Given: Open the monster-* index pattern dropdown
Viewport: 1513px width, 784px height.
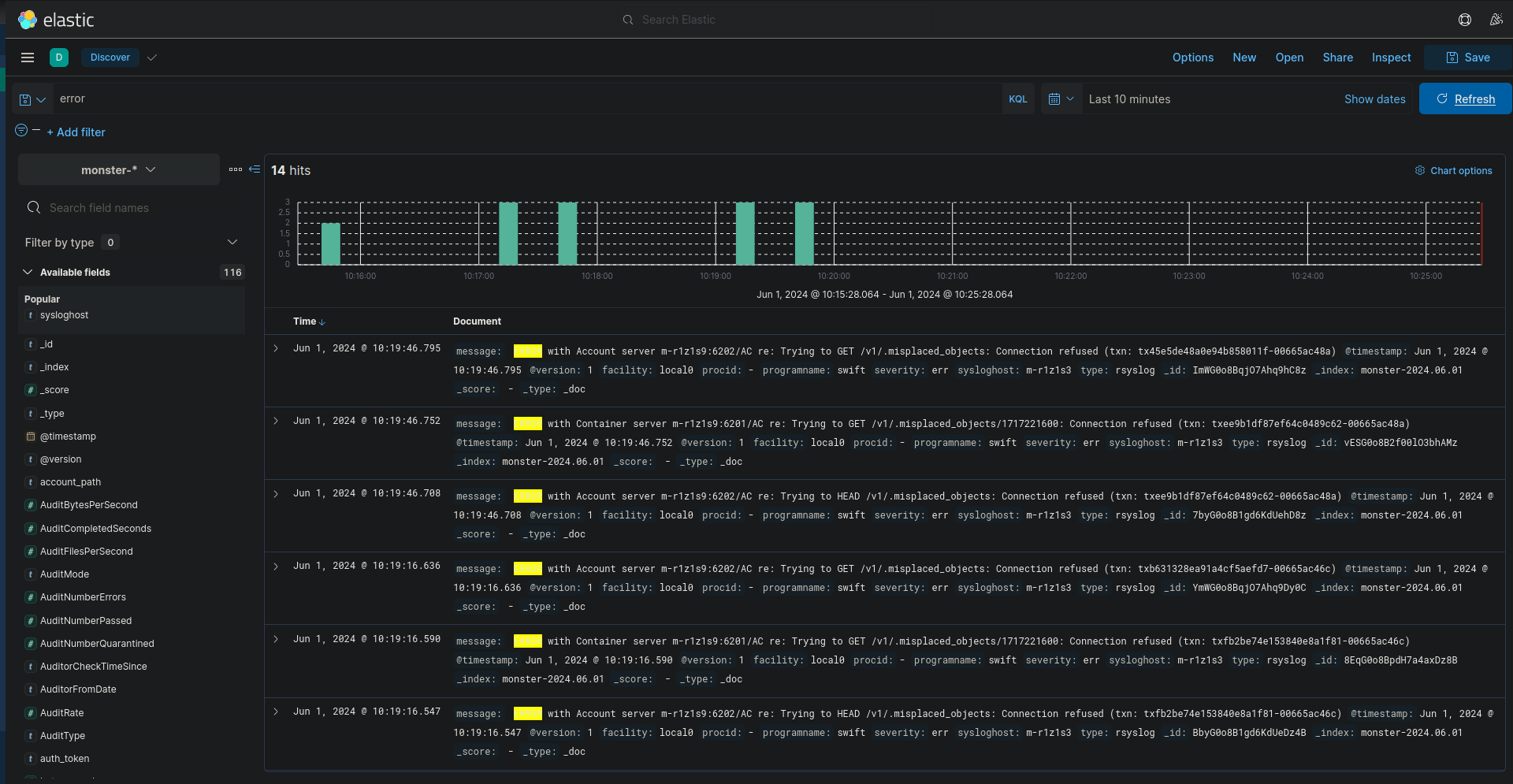Looking at the screenshot, I should click(x=118, y=170).
